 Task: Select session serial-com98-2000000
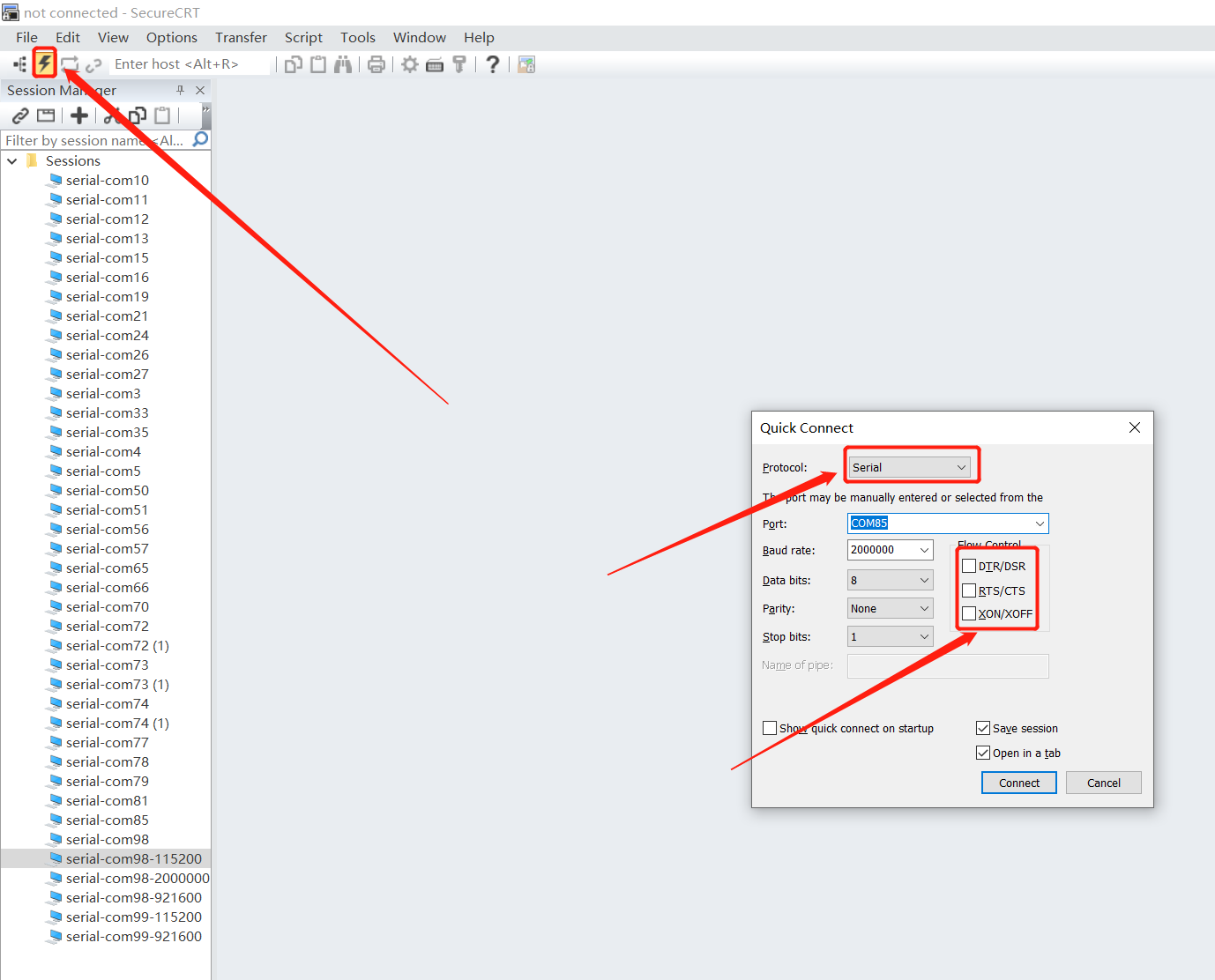138,878
